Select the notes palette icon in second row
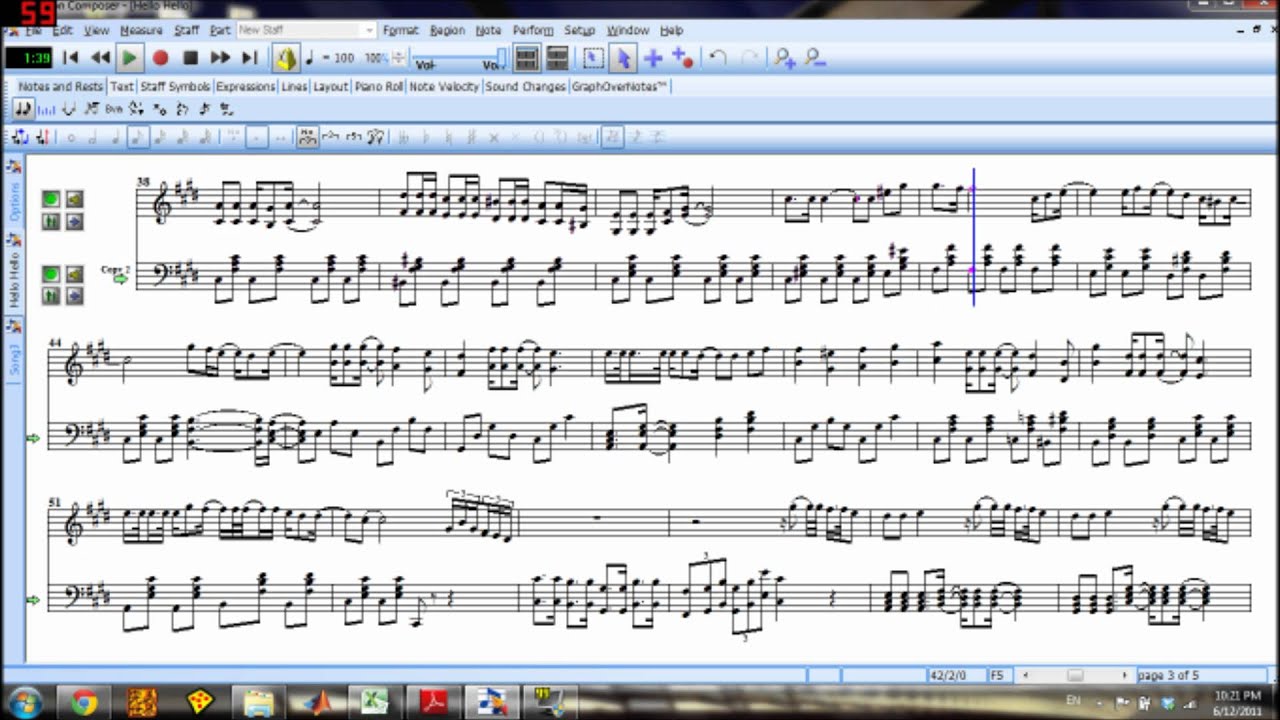Viewport: 1280px width, 720px height. 23,109
